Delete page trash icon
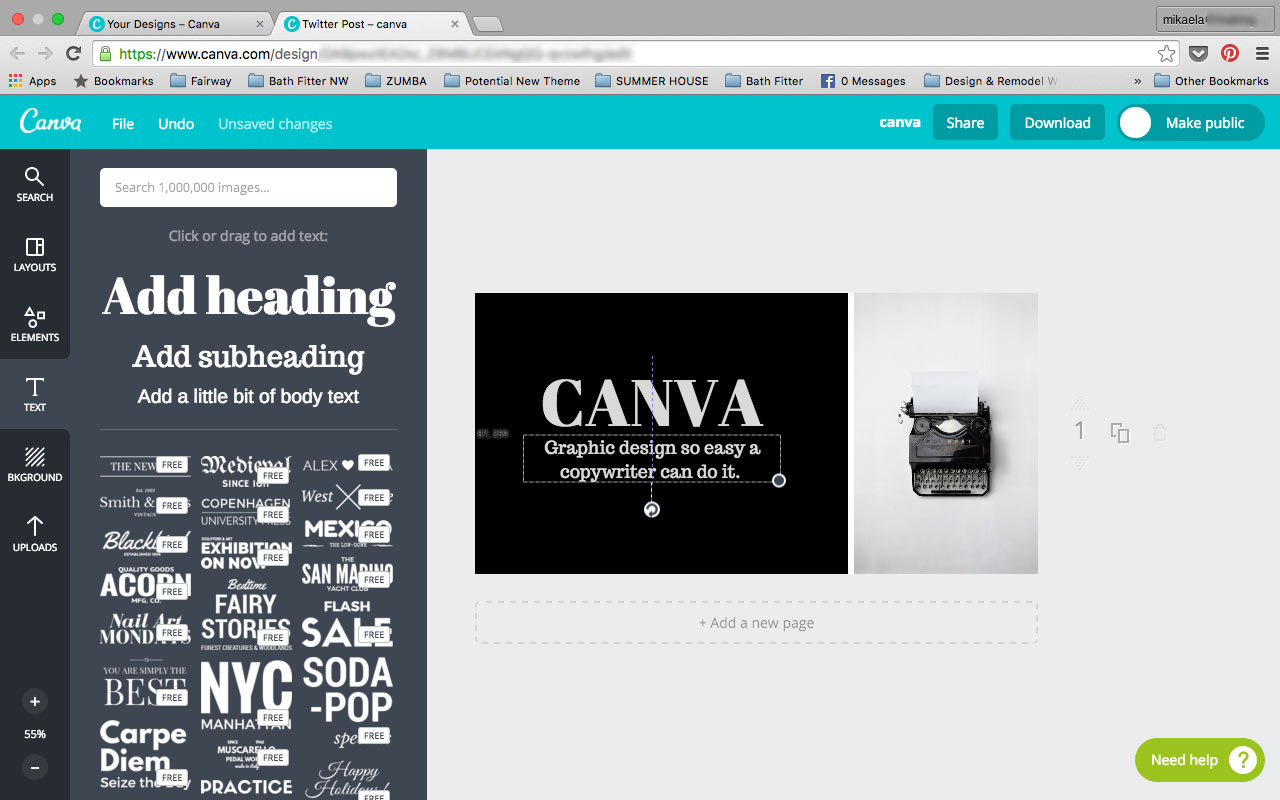 (1159, 433)
